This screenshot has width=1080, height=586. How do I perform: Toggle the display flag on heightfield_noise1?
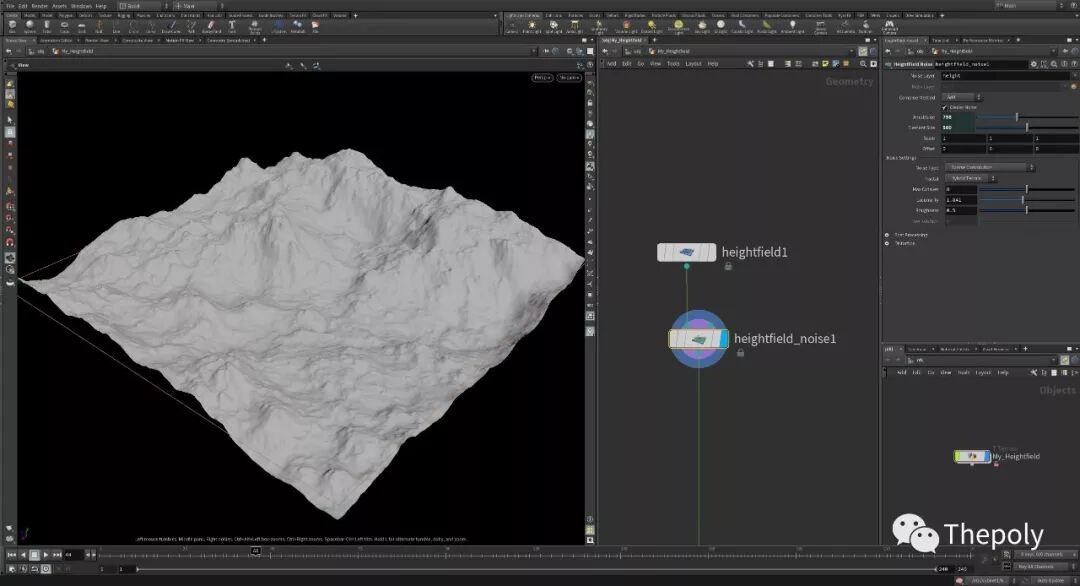tap(724, 339)
